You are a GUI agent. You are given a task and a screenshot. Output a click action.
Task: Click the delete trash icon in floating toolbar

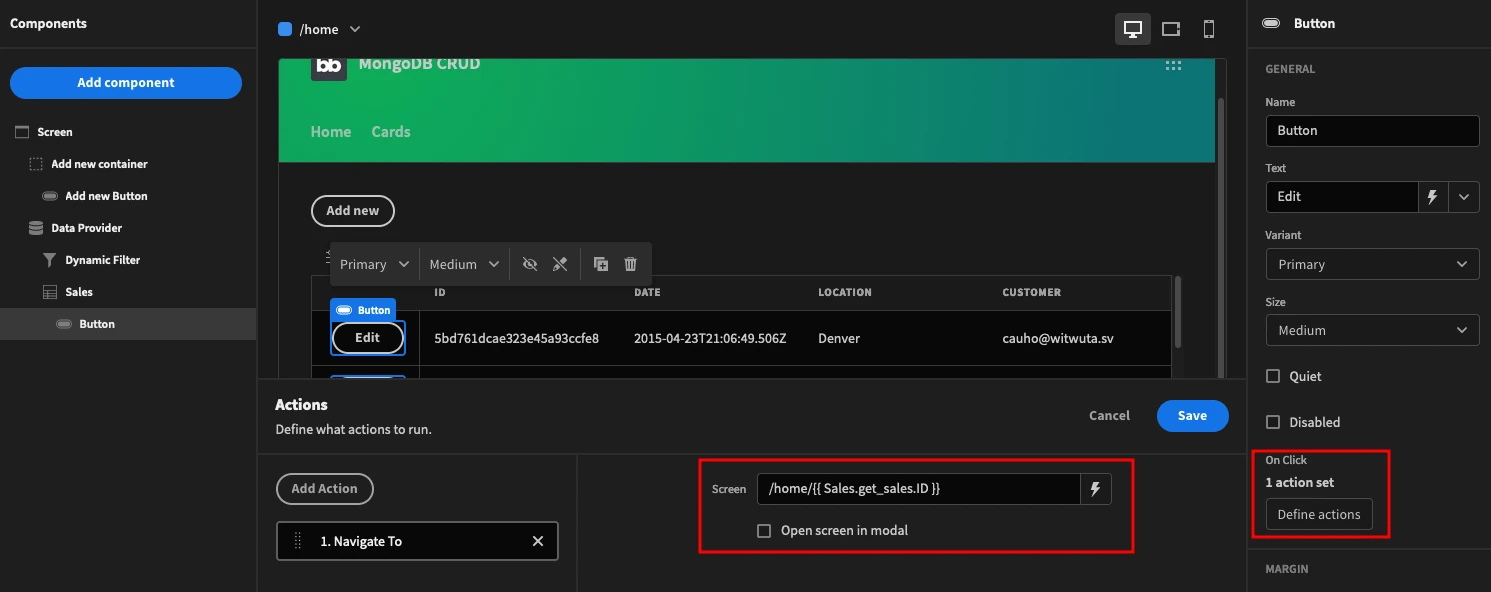click(x=630, y=264)
